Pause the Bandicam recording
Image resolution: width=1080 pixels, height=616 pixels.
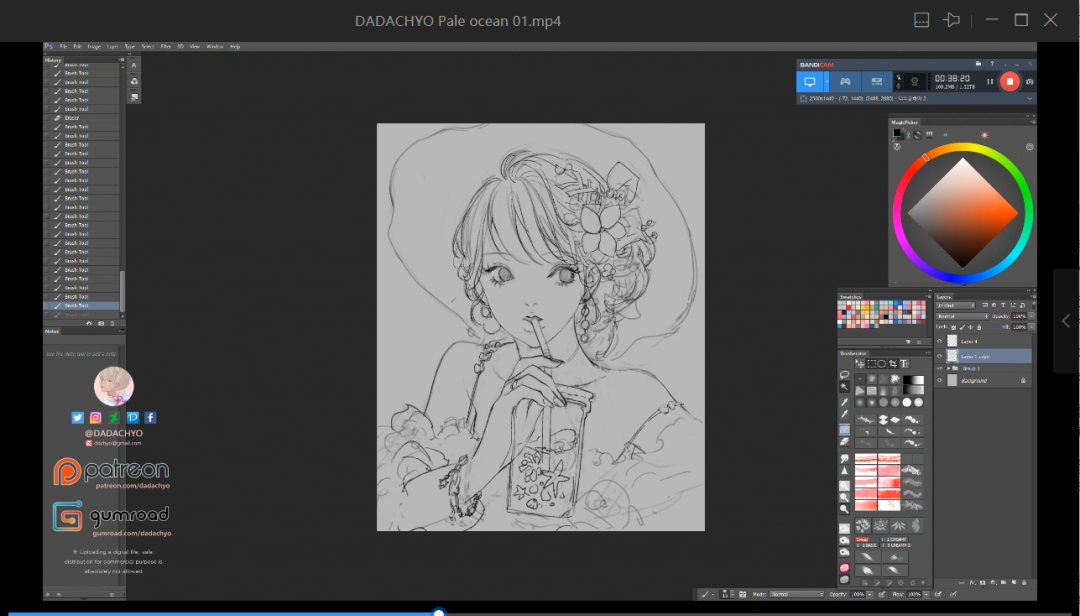[x=990, y=81]
